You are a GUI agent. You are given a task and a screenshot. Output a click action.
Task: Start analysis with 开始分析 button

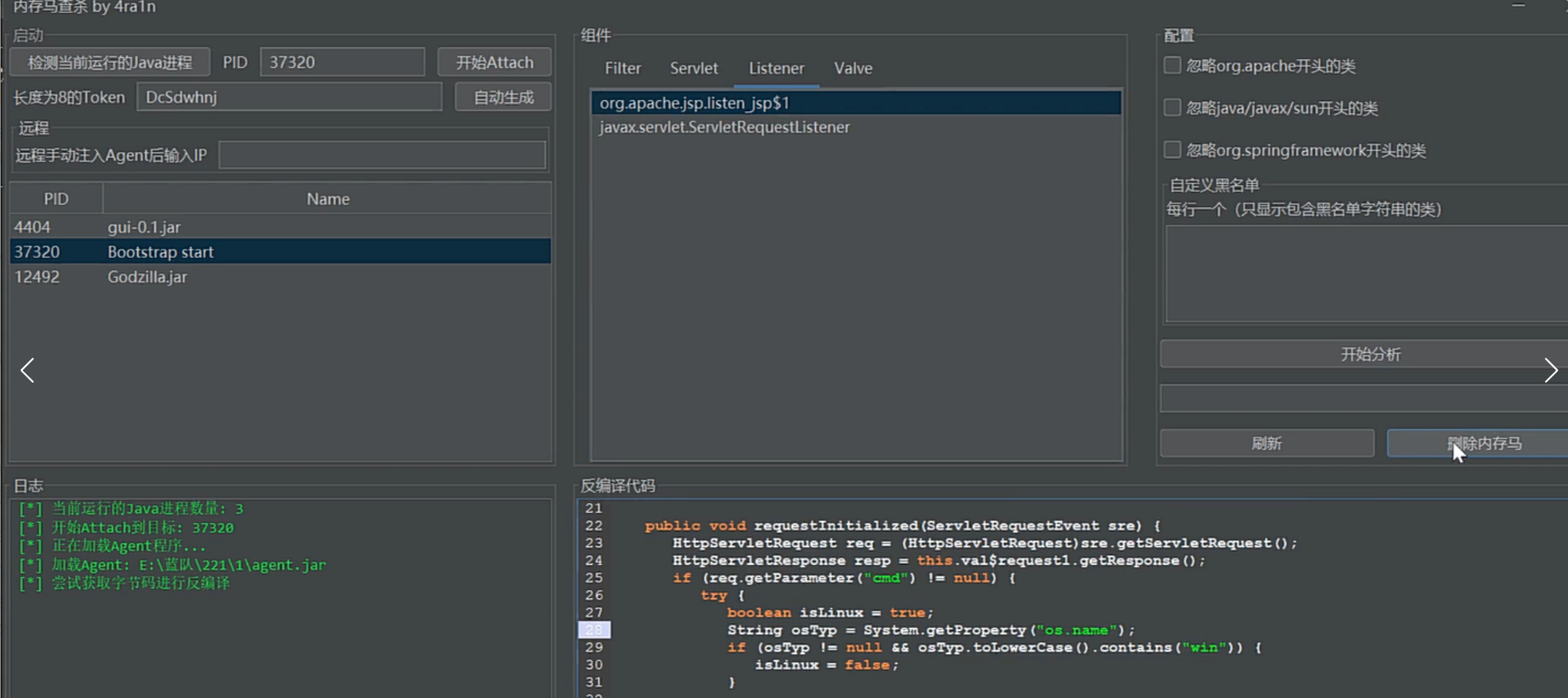click(1370, 354)
